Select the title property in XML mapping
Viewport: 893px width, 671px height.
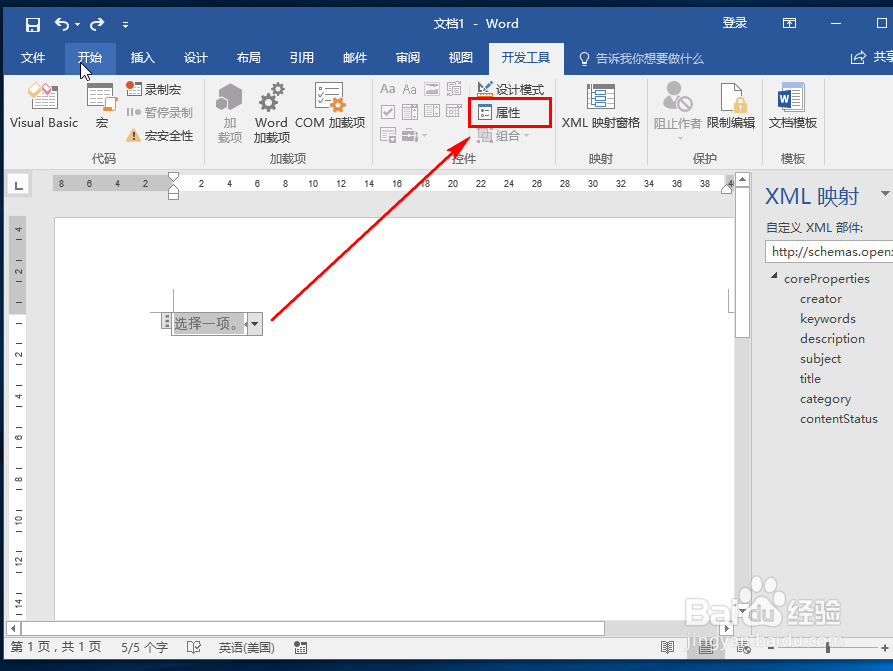[810, 378]
